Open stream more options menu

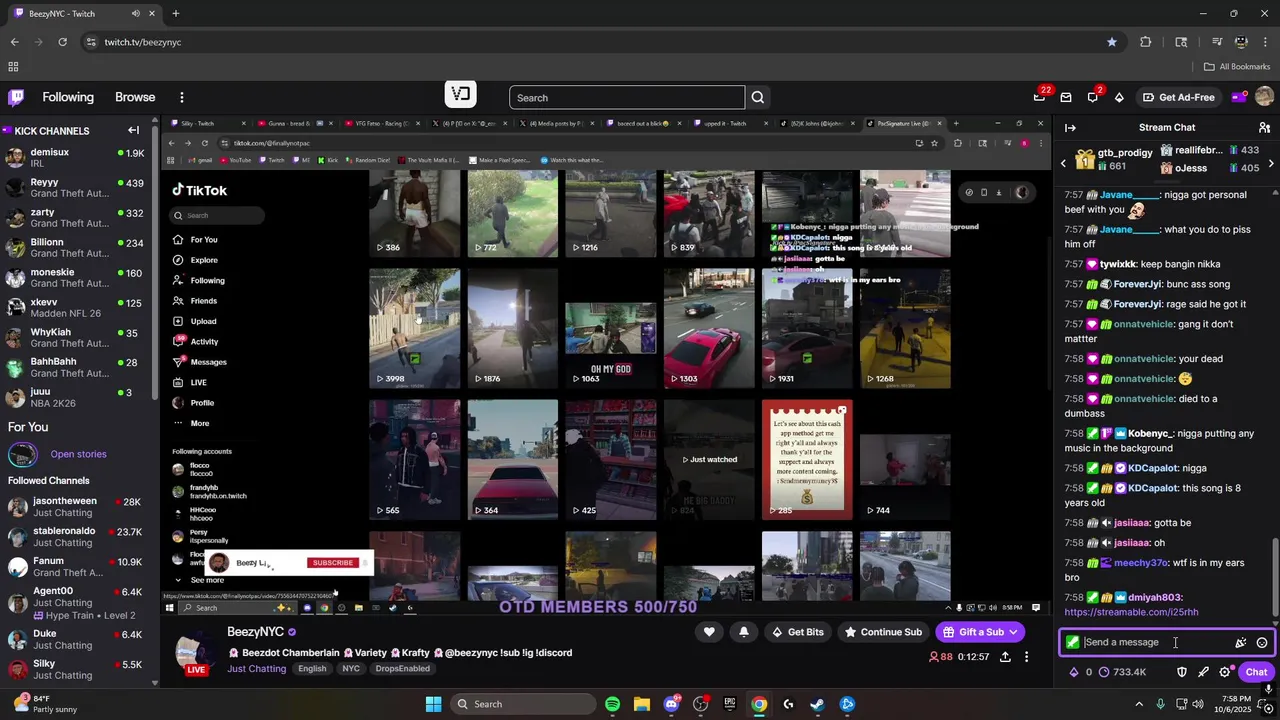pyautogui.click(x=1026, y=657)
